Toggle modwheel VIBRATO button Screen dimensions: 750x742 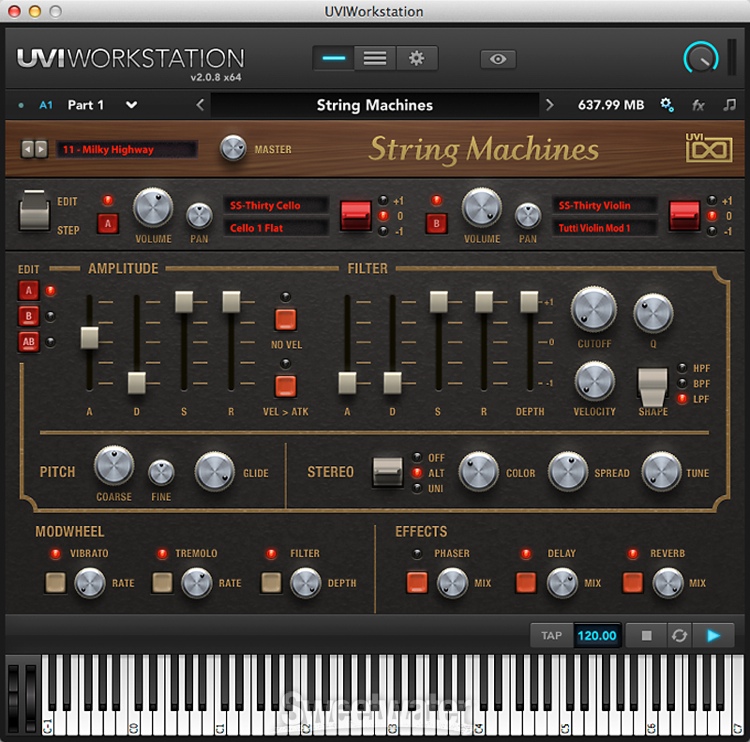(55, 582)
